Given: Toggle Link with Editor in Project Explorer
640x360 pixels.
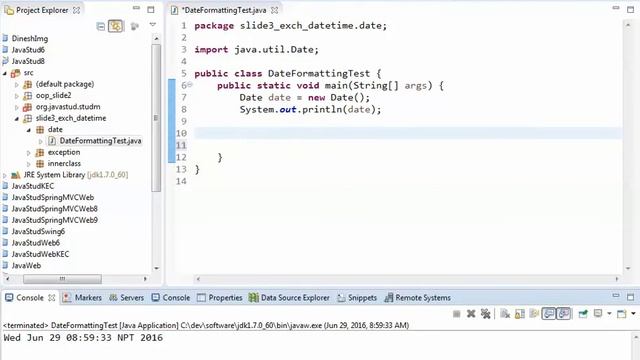Looking at the screenshot, I should click(116, 27).
